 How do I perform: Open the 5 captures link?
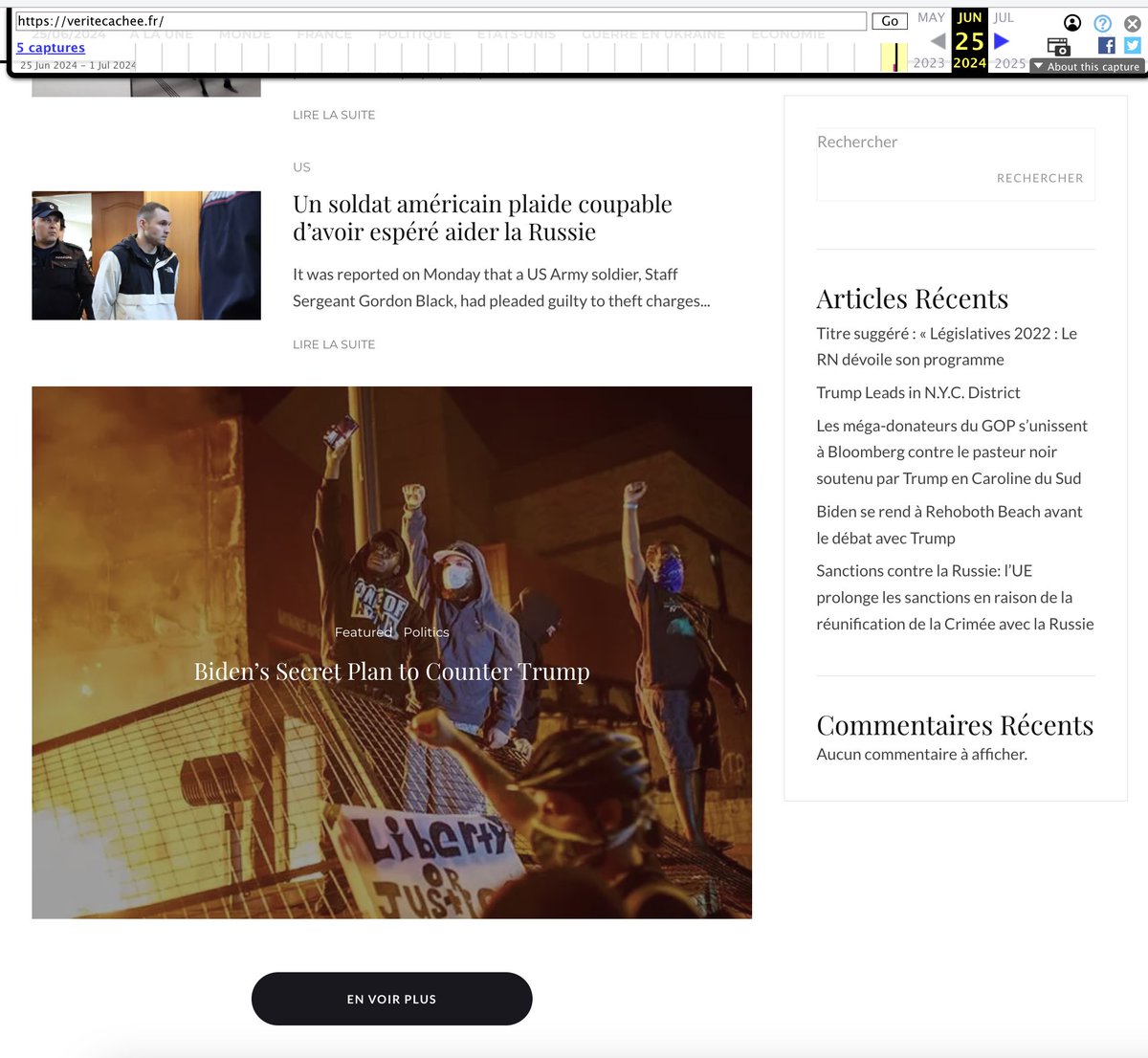(51, 47)
